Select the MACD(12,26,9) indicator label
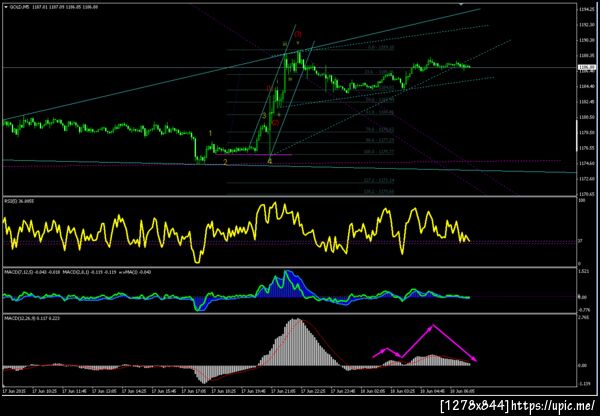 click(x=32, y=318)
